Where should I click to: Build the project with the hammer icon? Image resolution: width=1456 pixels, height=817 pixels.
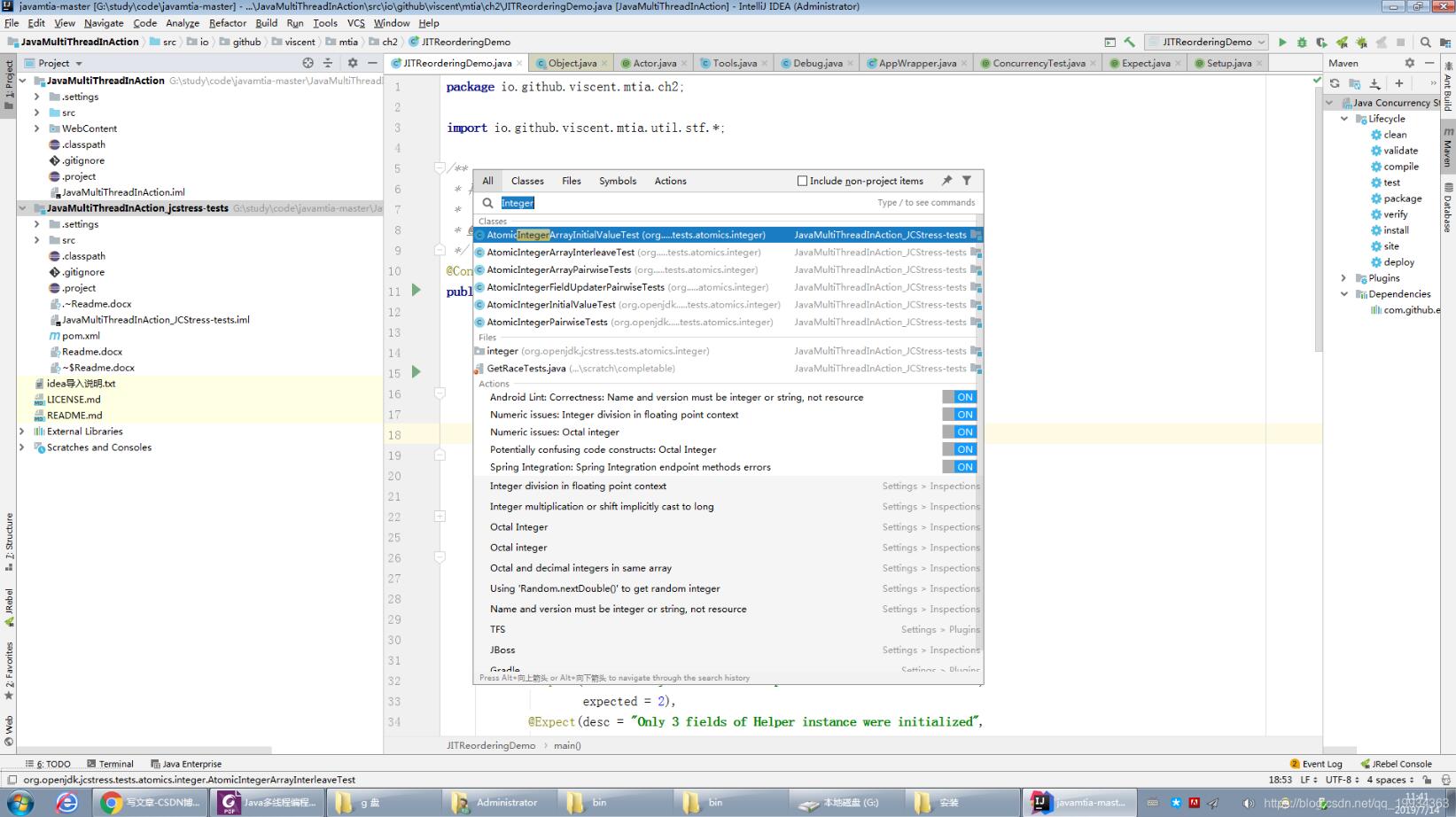[1129, 42]
